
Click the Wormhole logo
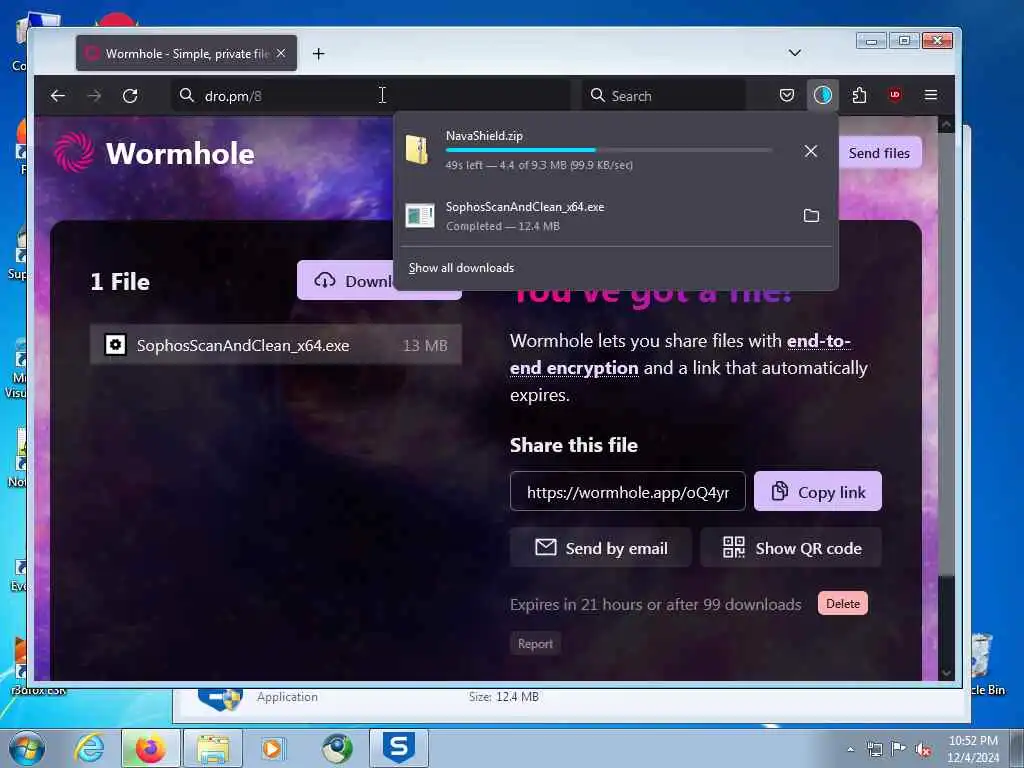point(154,153)
